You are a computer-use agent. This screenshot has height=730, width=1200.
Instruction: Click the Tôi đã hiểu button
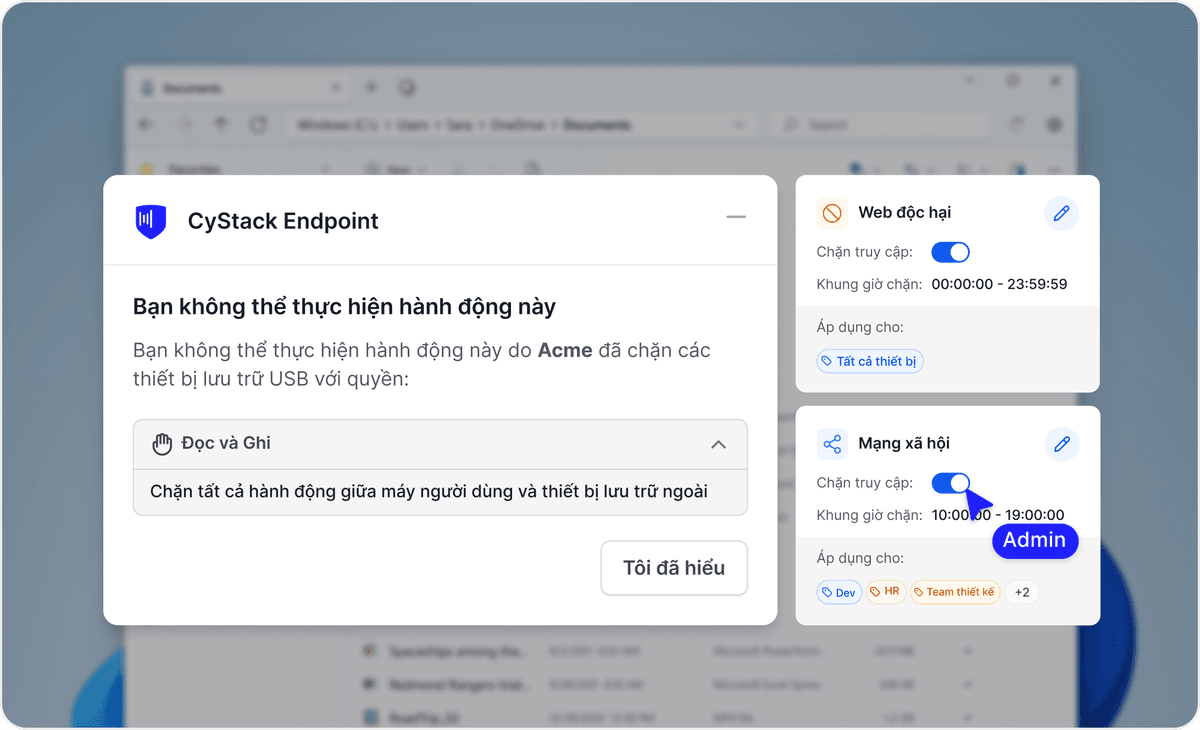coord(674,568)
